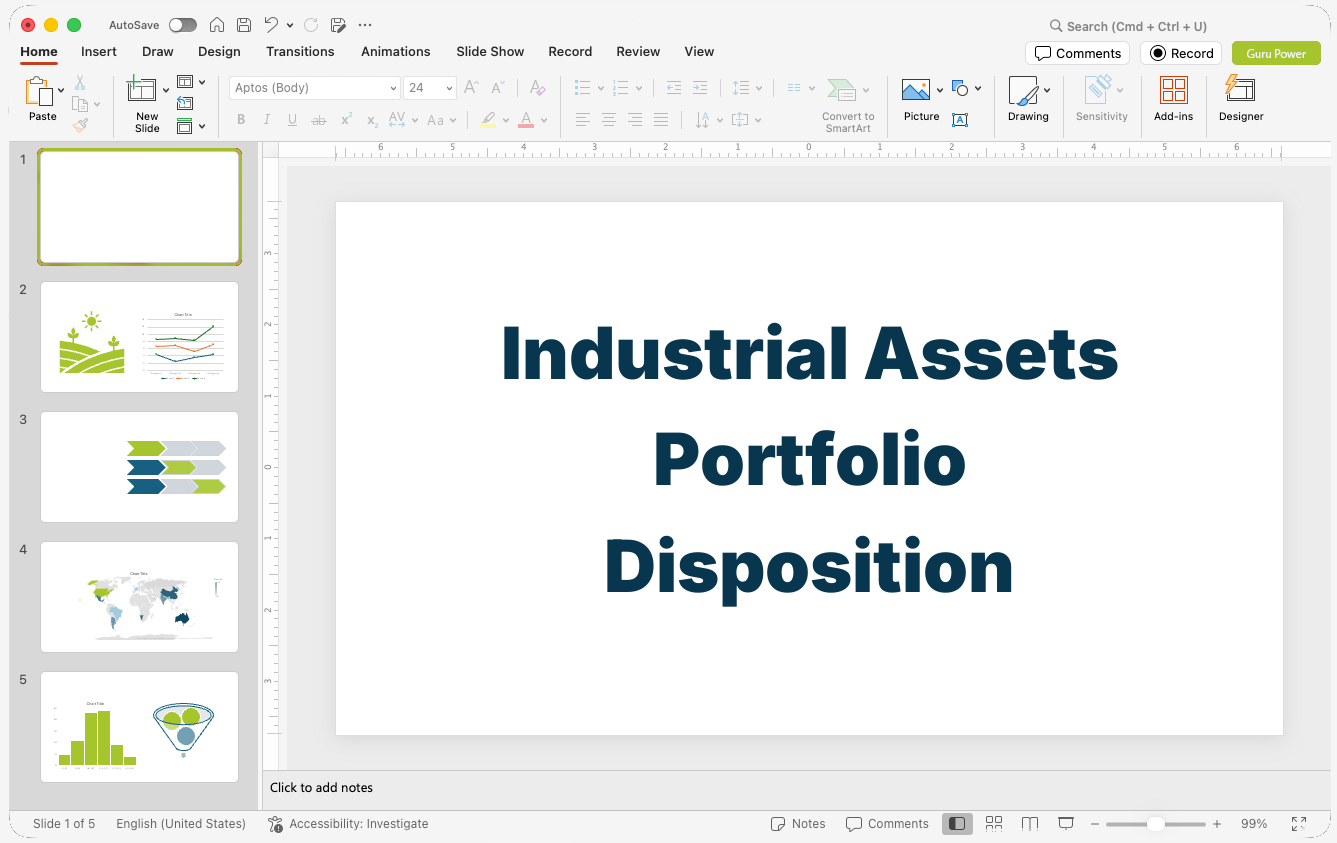
Task: Toggle Superscript formatting
Action: tap(346, 120)
